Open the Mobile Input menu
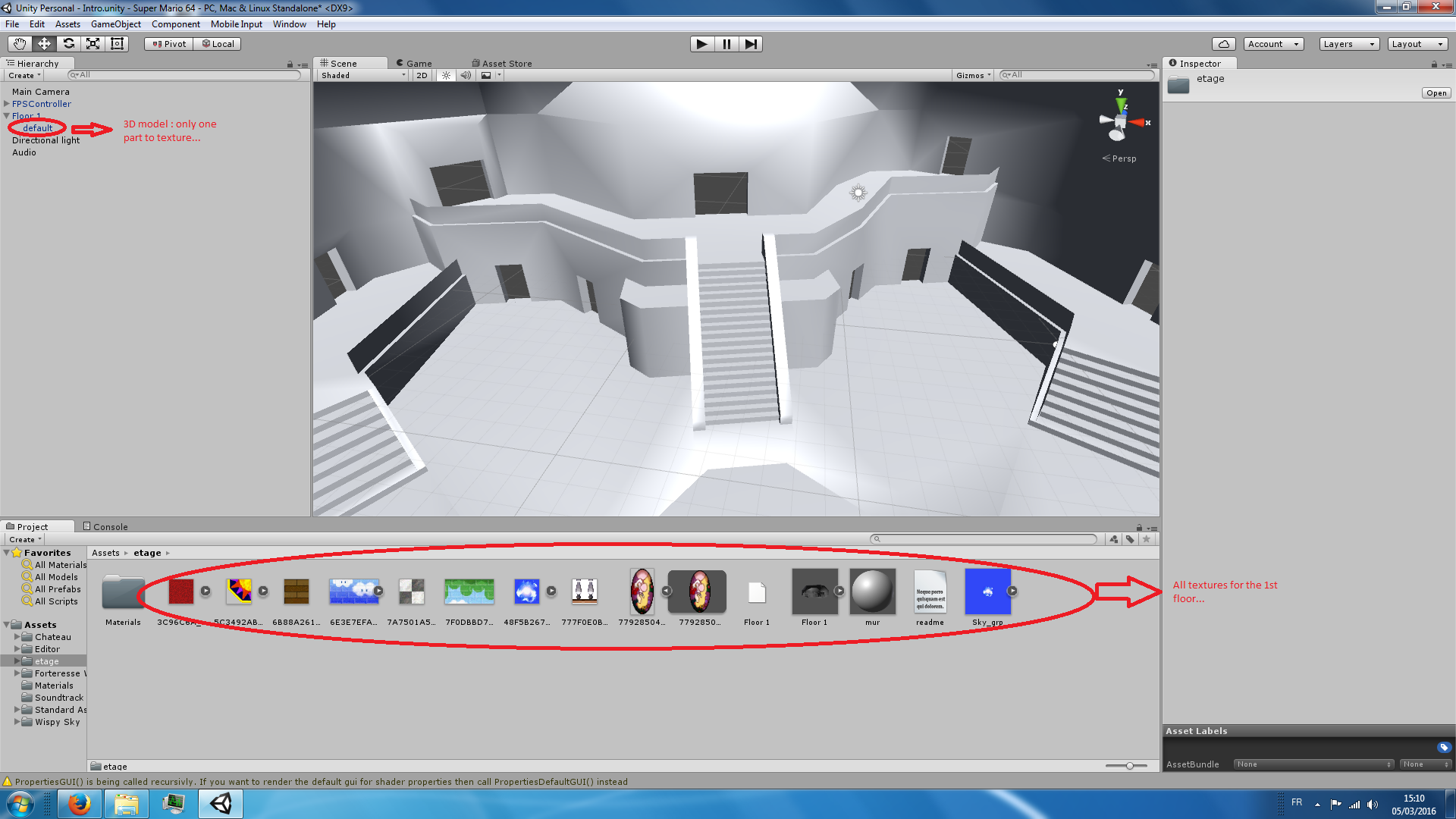 click(237, 24)
